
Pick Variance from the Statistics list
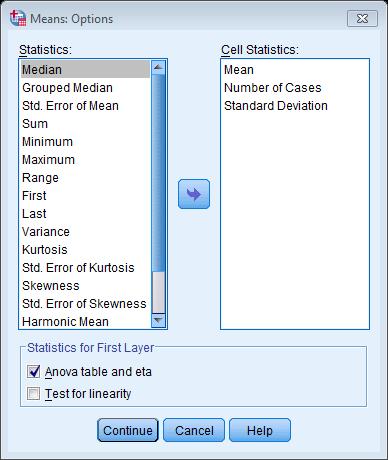pos(85,232)
